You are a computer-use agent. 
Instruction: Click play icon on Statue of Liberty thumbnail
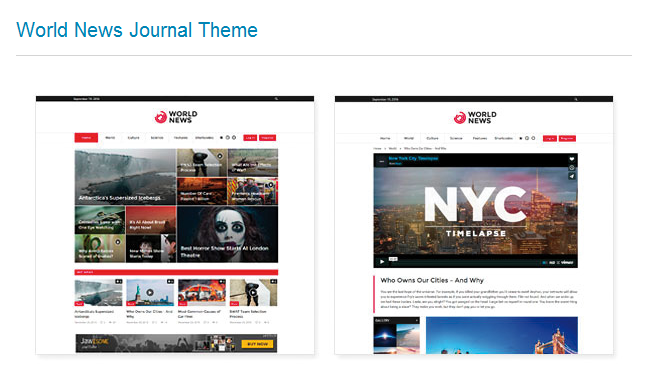click(x=150, y=292)
